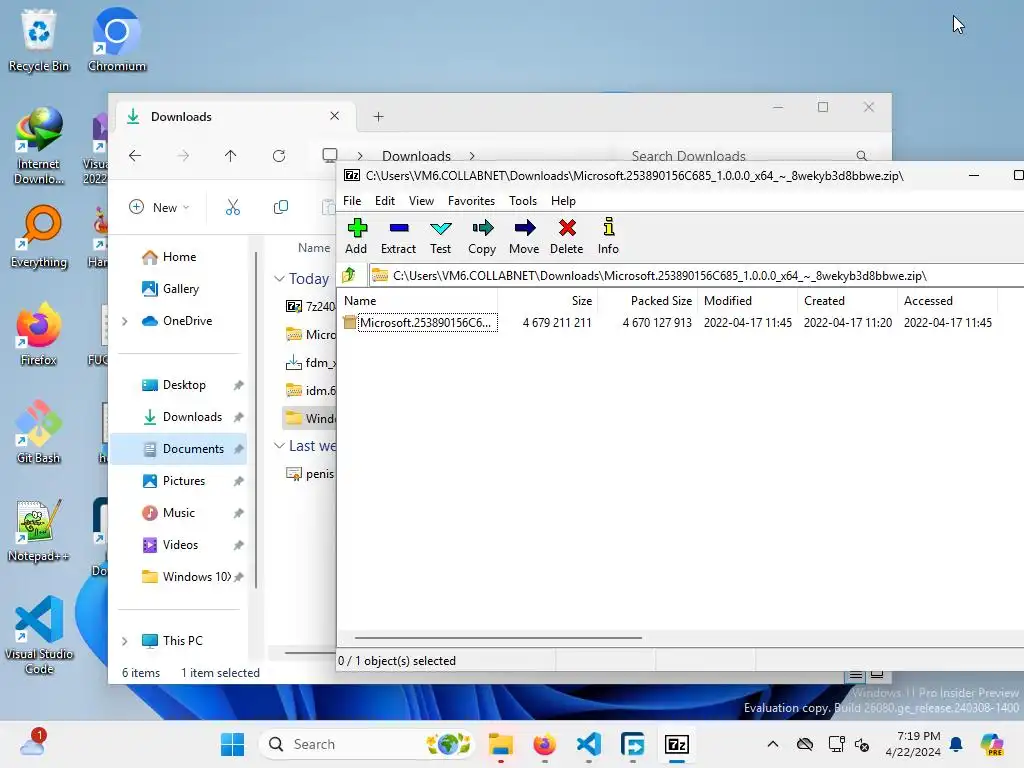Click the 7-Zip address path field
This screenshot has height=768, width=1024.
(696, 276)
